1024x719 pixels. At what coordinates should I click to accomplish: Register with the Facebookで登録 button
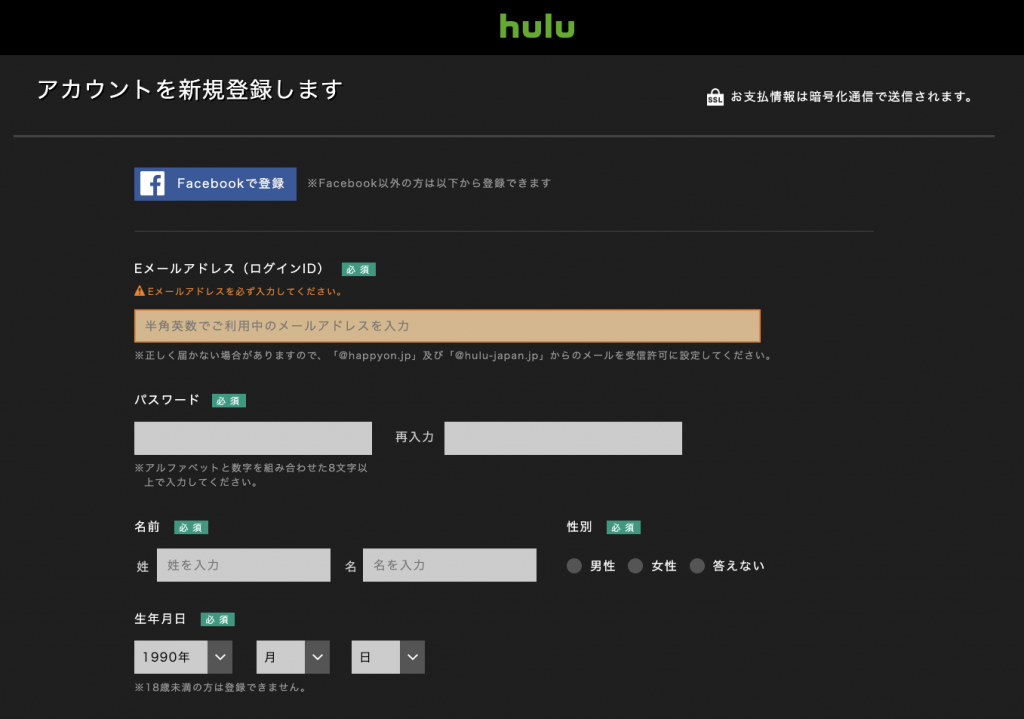(216, 184)
